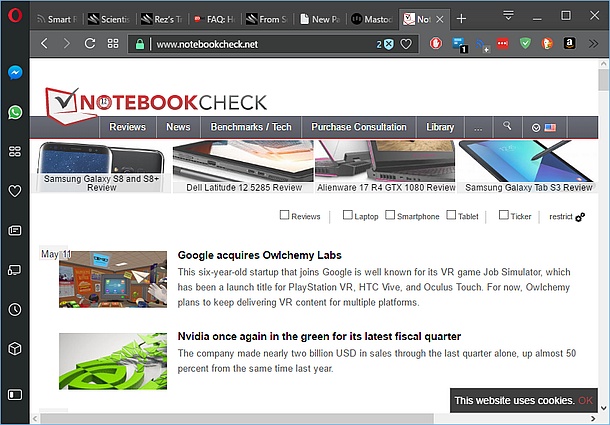Click the horizontal scrollbar at bottom

[237, 419]
